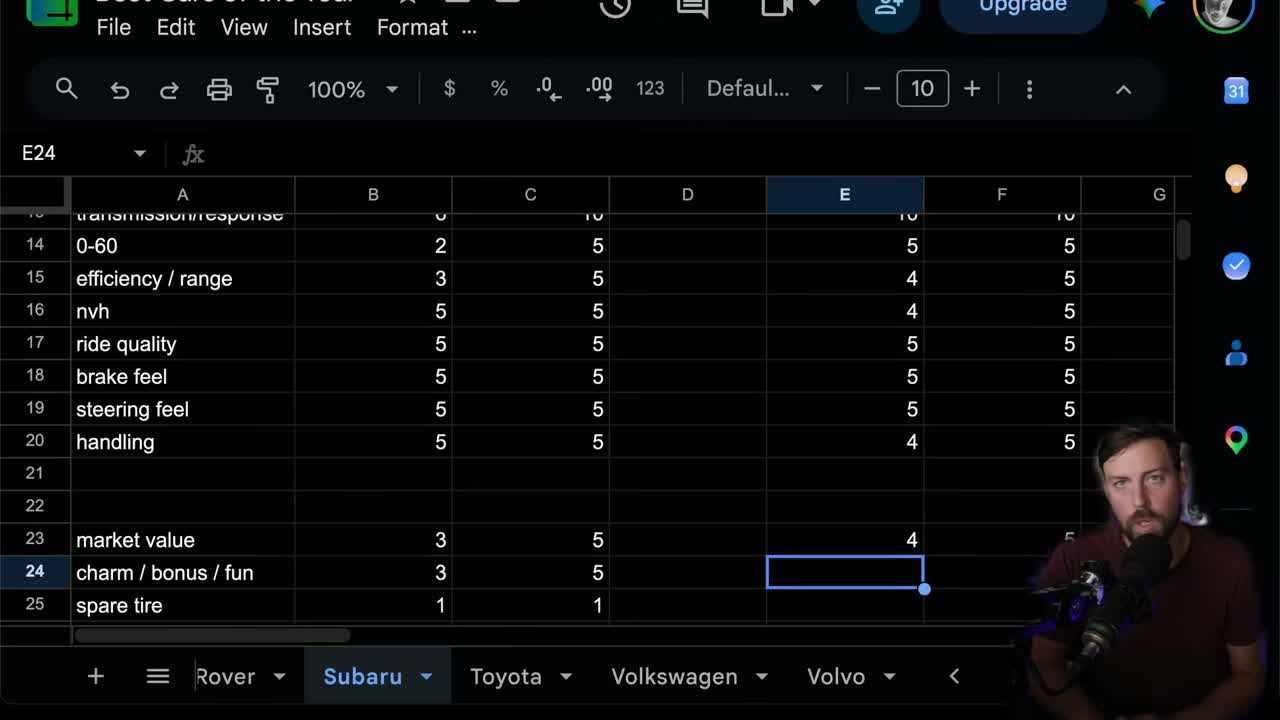Switch to the Toyota sheet tab
Viewport: 1280px width, 720px height.
(x=506, y=677)
